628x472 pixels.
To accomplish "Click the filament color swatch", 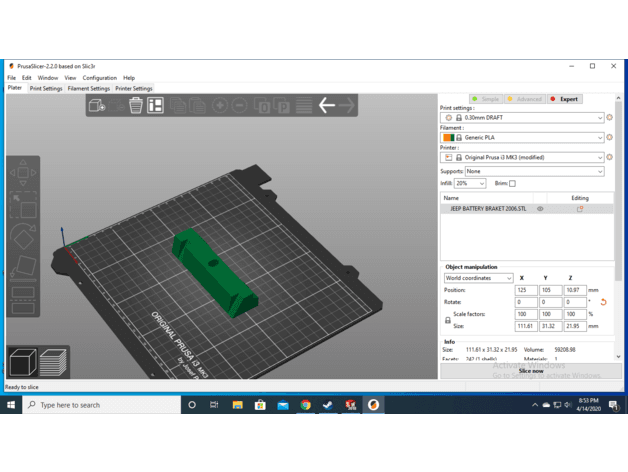I will (x=448, y=137).
